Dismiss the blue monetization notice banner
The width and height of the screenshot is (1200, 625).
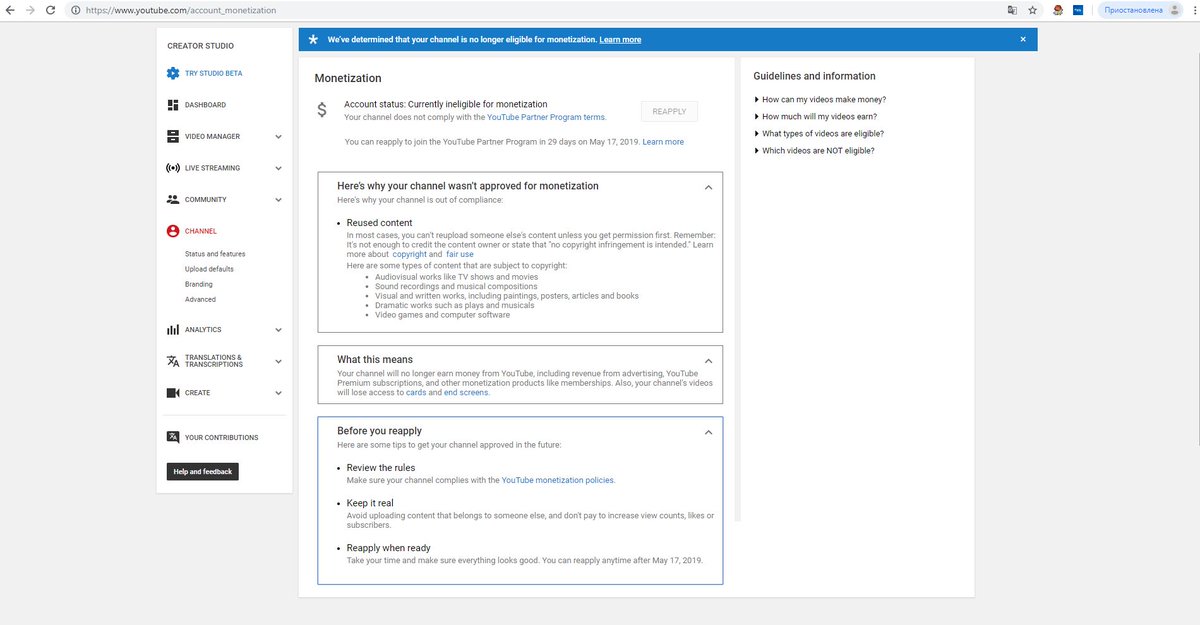[x=1023, y=39]
